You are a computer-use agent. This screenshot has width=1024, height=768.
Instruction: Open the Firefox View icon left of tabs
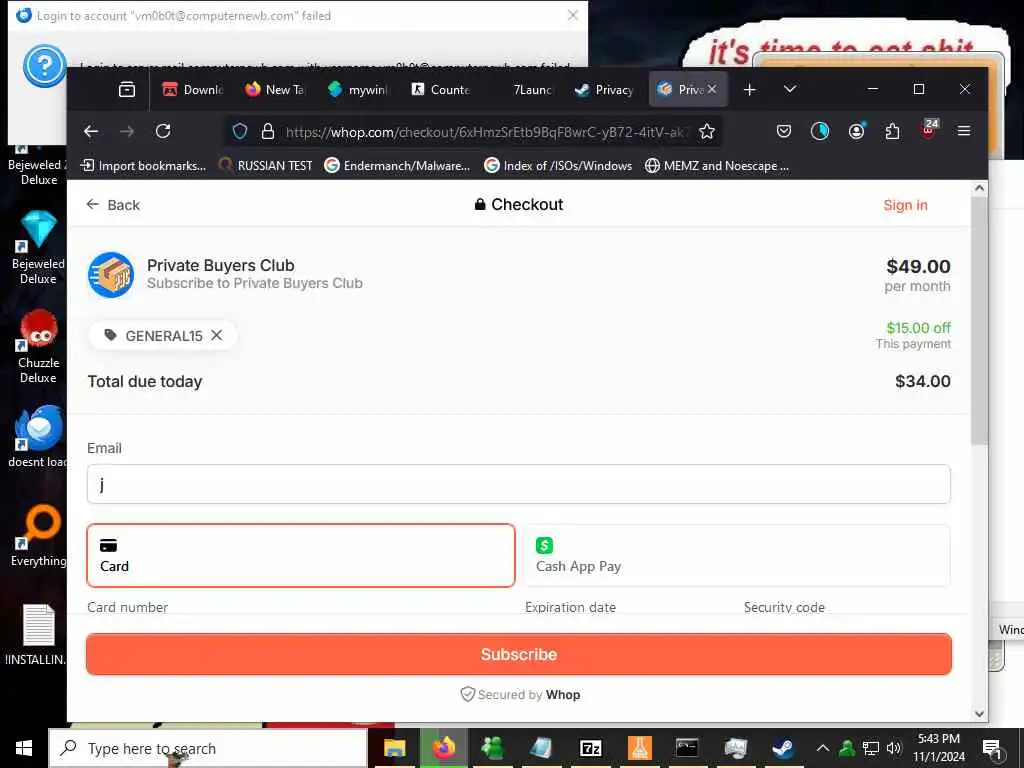point(127,89)
